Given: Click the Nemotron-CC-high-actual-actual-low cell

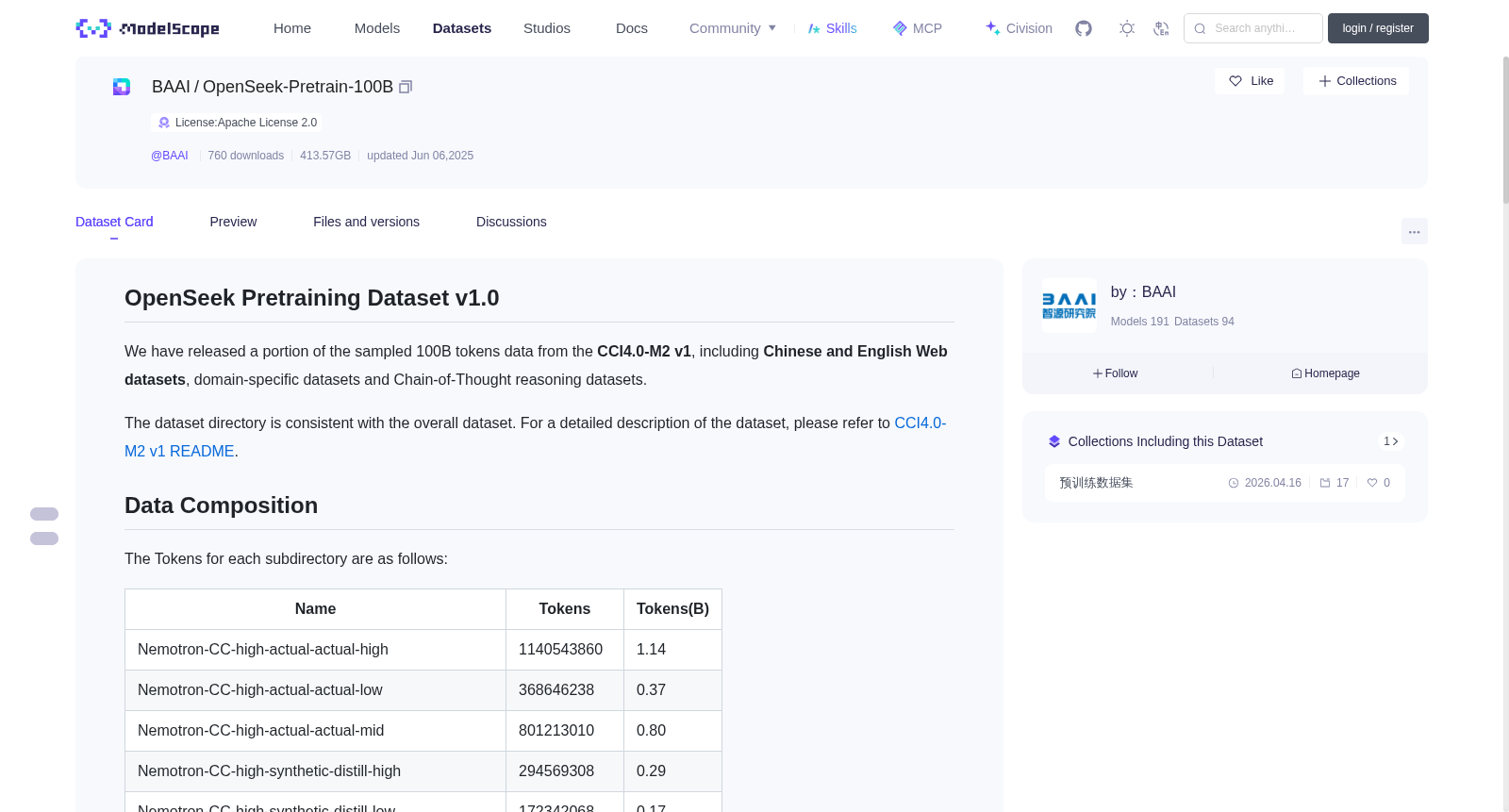Looking at the screenshot, I should tap(315, 690).
